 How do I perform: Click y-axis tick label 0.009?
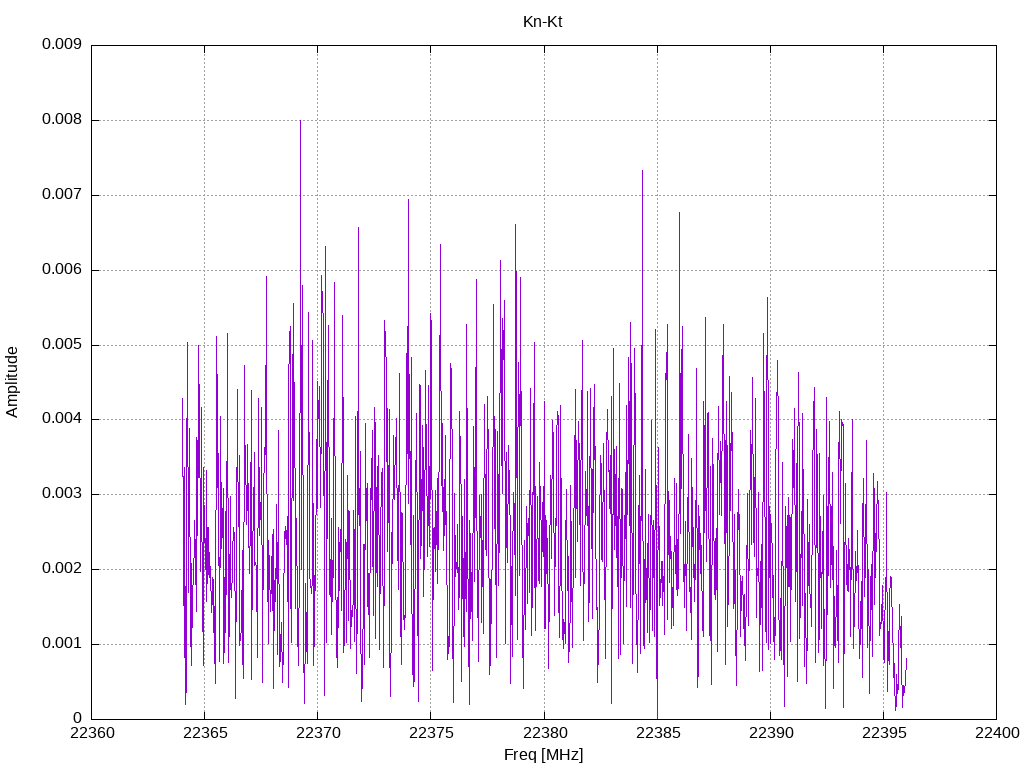[x=62, y=44]
